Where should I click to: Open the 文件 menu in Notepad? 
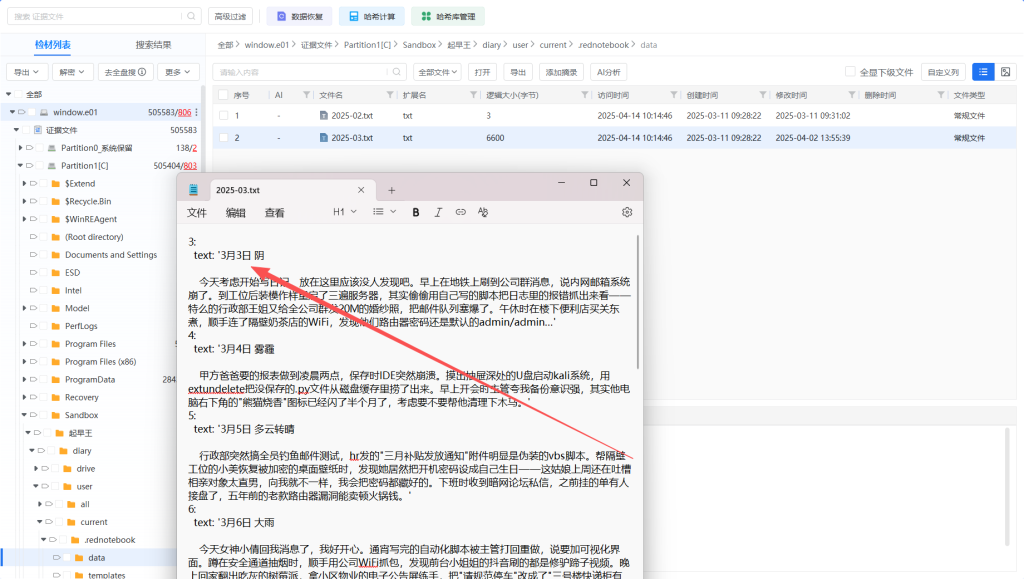coord(197,212)
